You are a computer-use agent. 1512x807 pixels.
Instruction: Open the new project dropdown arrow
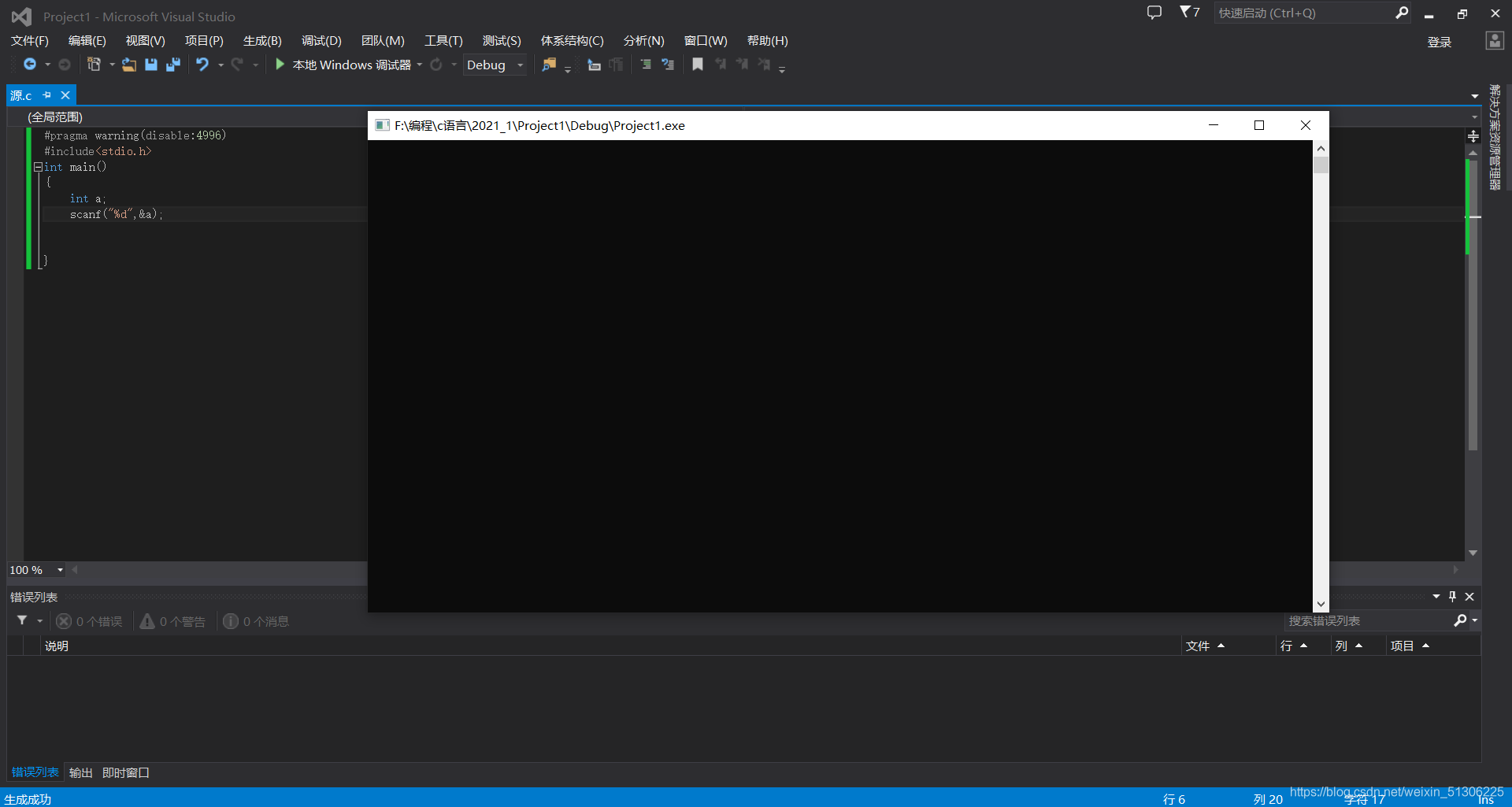112,65
